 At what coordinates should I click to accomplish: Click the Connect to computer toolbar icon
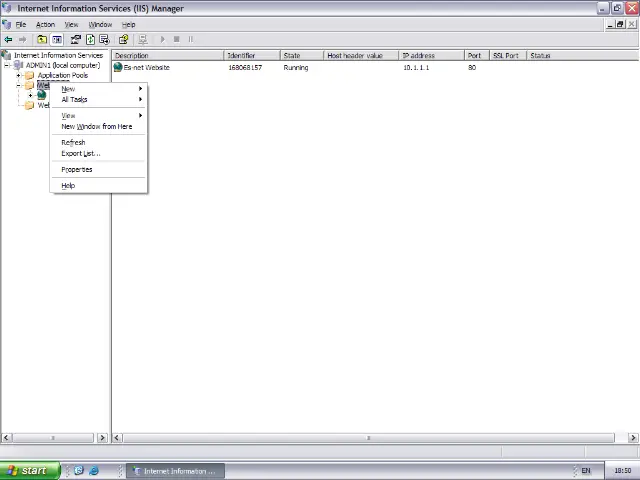tap(142, 40)
